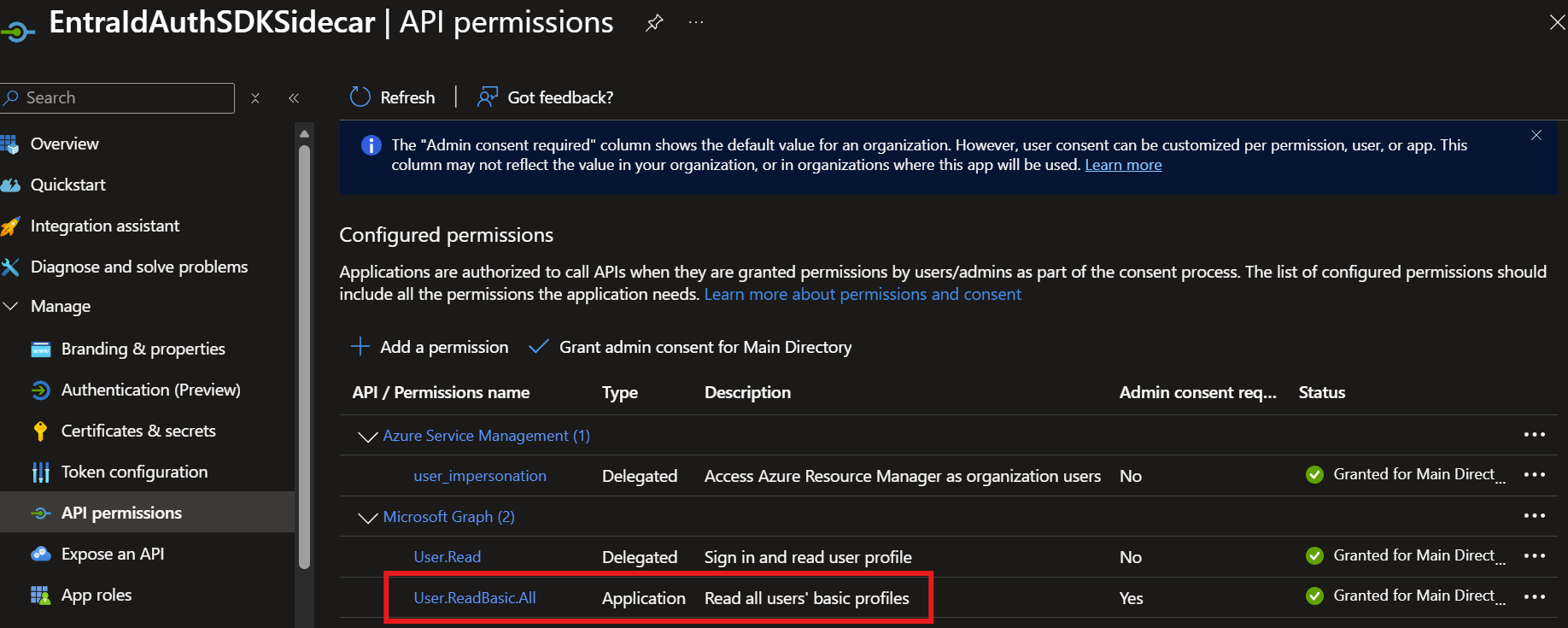Open the User.ReadBasic.All permission link
1568x628 pixels.
475,598
